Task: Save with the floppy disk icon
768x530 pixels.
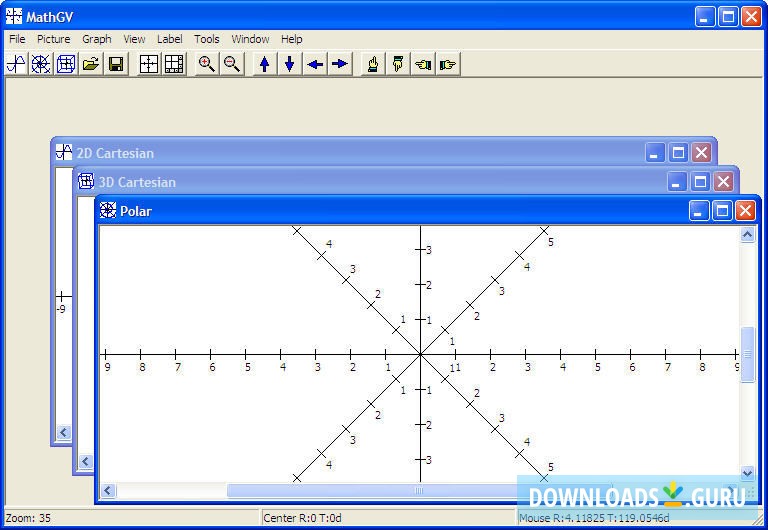Action: (x=116, y=64)
